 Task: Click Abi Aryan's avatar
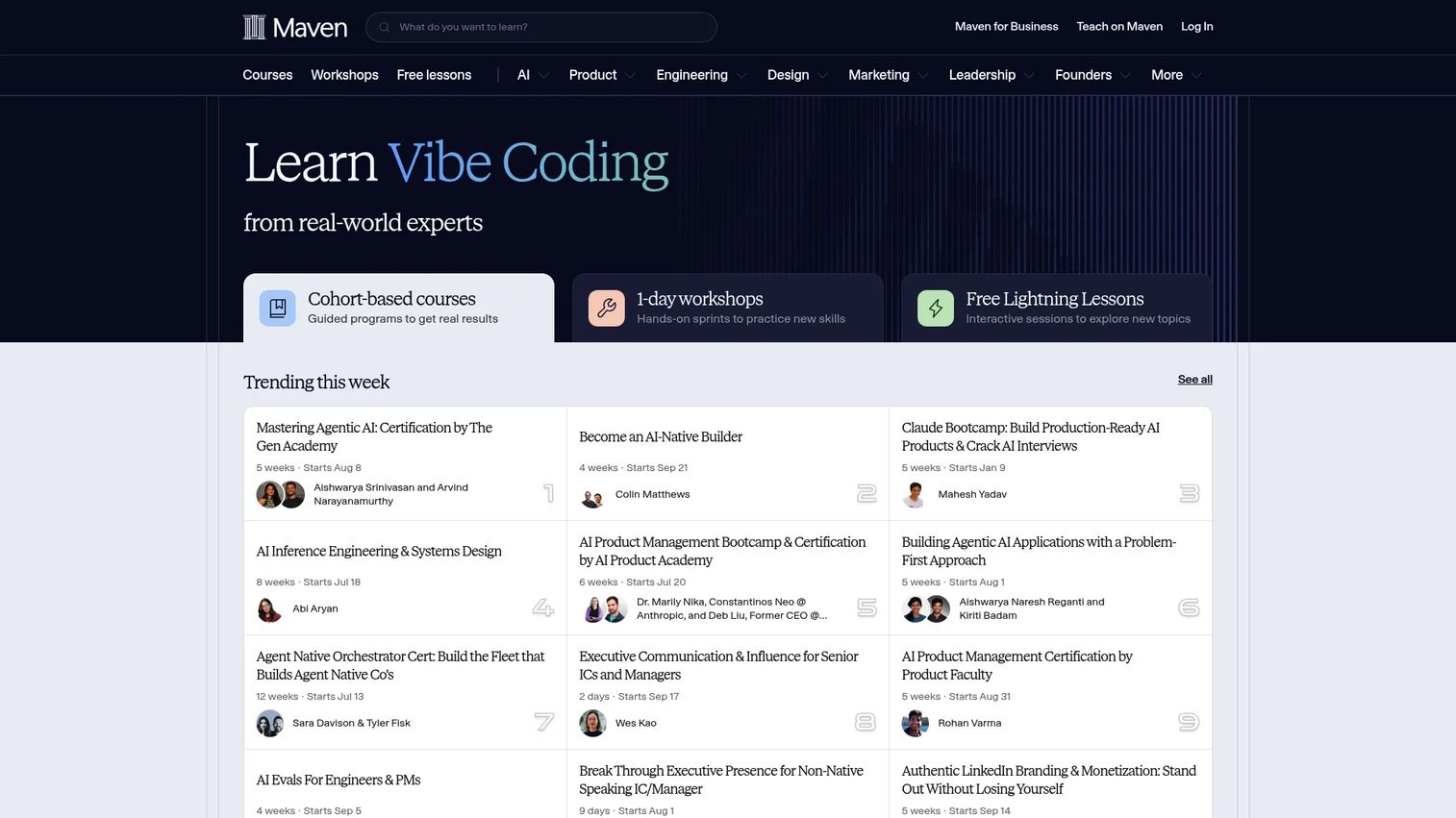(269, 609)
